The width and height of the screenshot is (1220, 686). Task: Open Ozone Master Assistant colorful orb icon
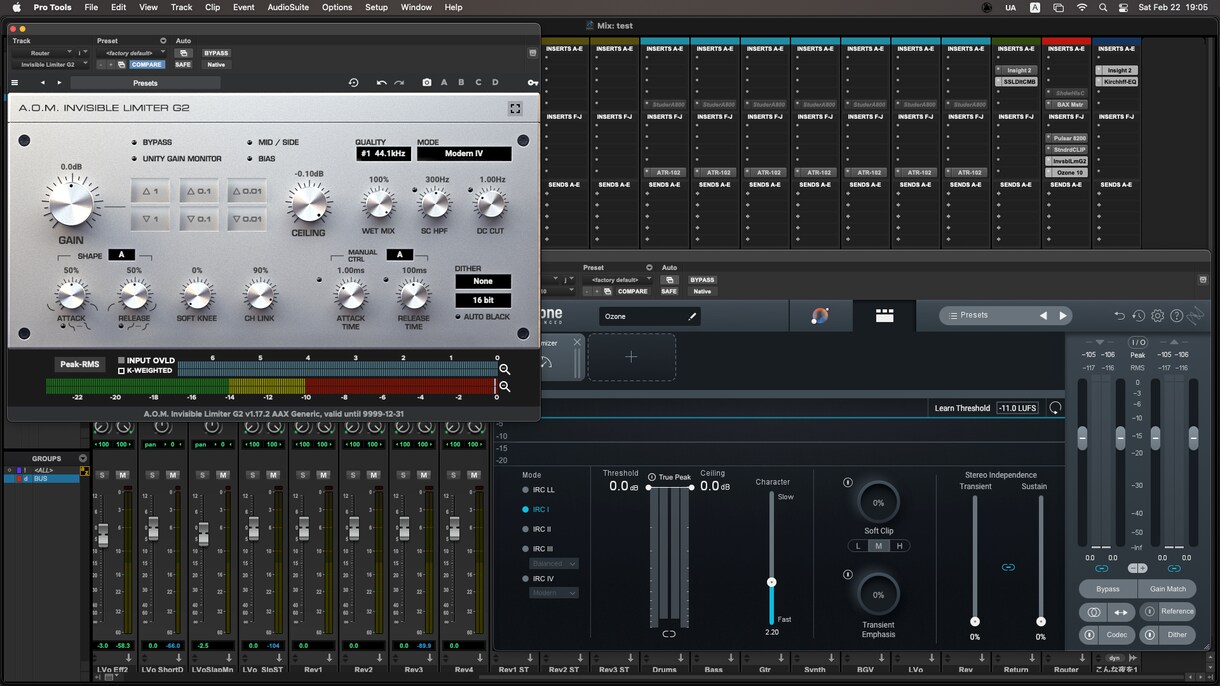coord(820,316)
